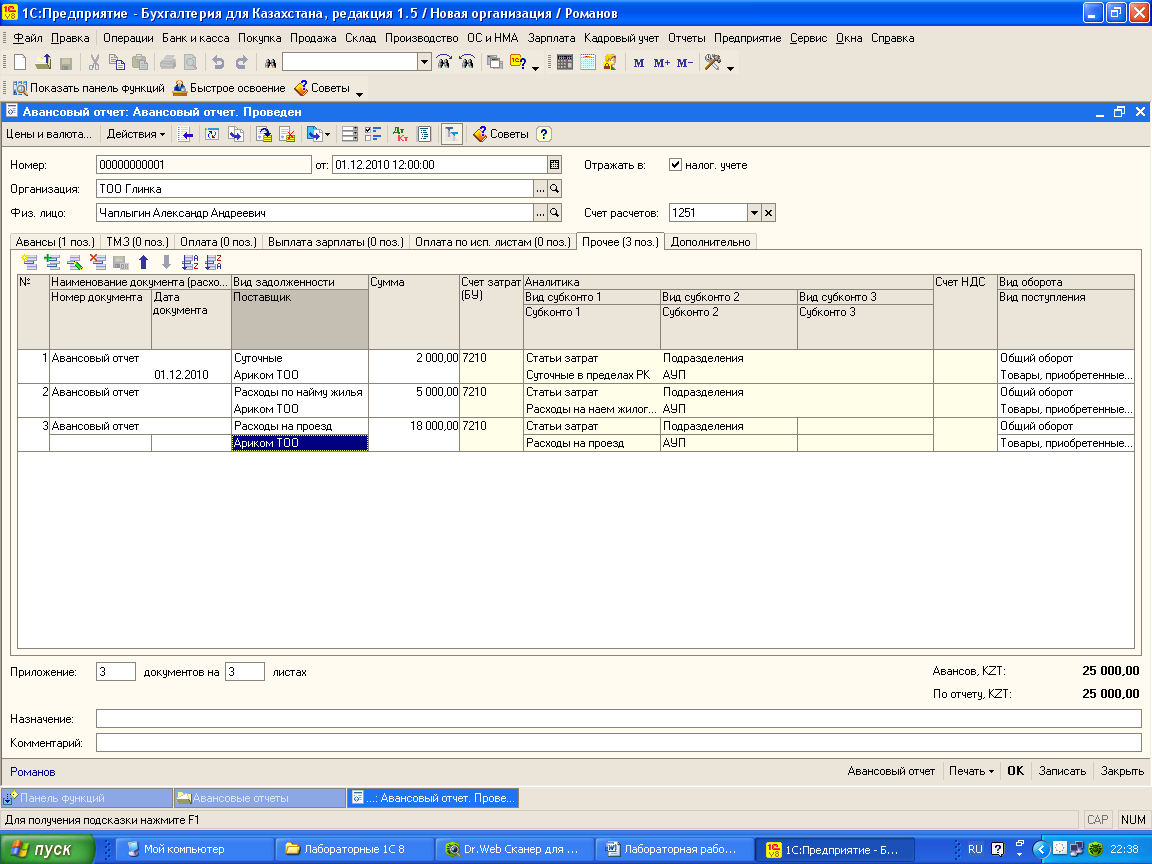Switch to the Оплата (0 поз.) tab
Viewport: 1152px width, 864px height.
coord(218,242)
